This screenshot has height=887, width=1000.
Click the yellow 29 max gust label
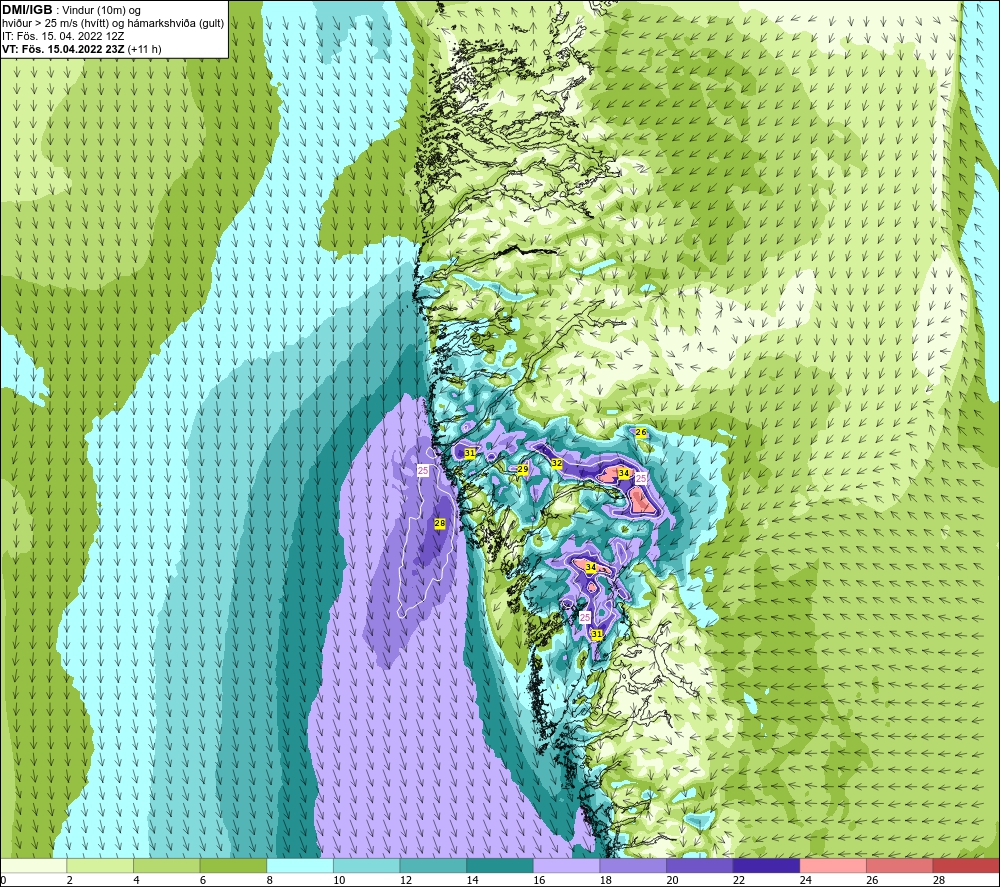[522, 469]
